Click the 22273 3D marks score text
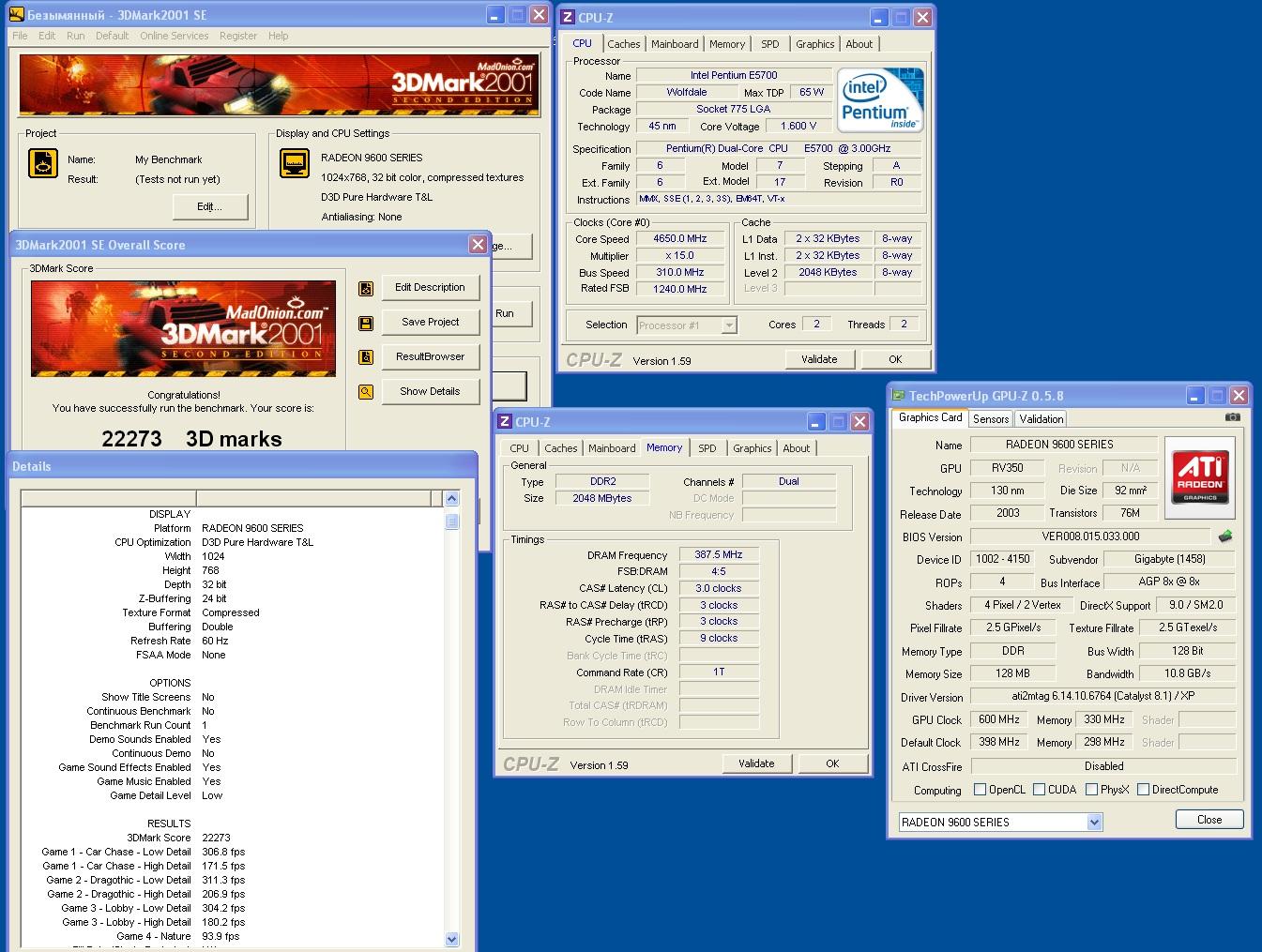1262x952 pixels. pyautogui.click(x=191, y=439)
